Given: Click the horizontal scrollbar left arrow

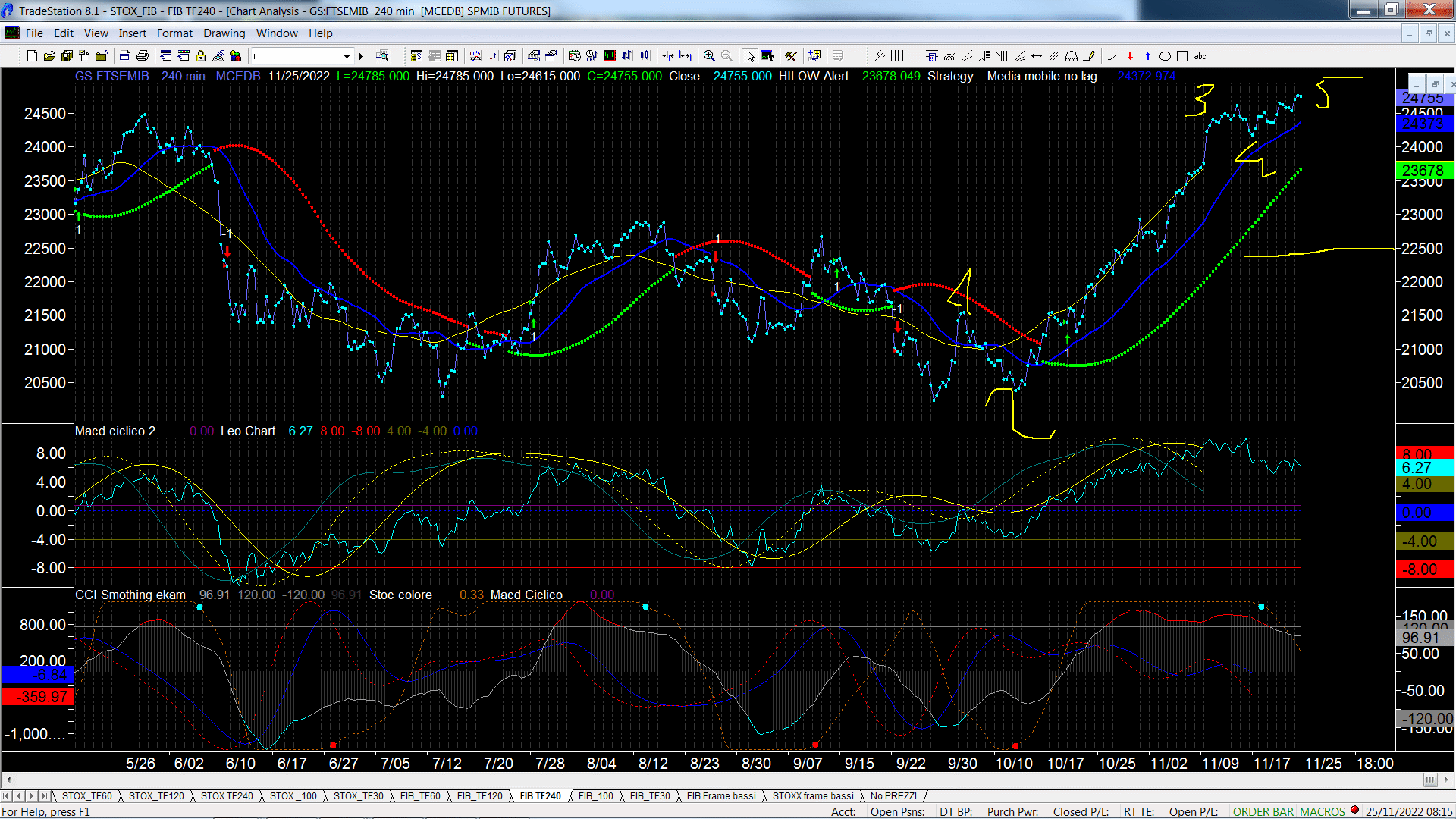Looking at the screenshot, I should (x=8, y=780).
